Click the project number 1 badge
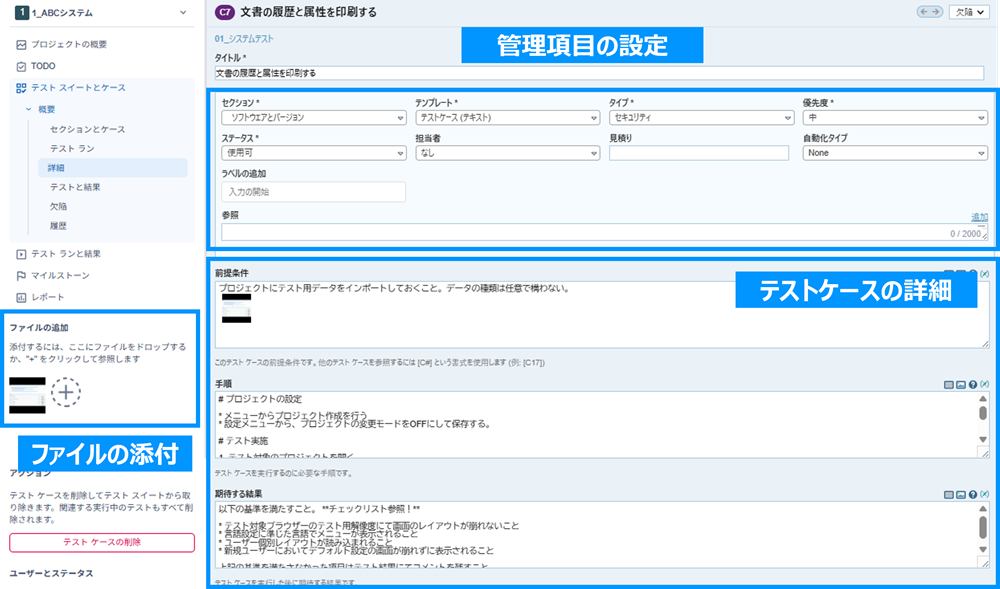The width and height of the screenshot is (1000, 589). pos(22,13)
